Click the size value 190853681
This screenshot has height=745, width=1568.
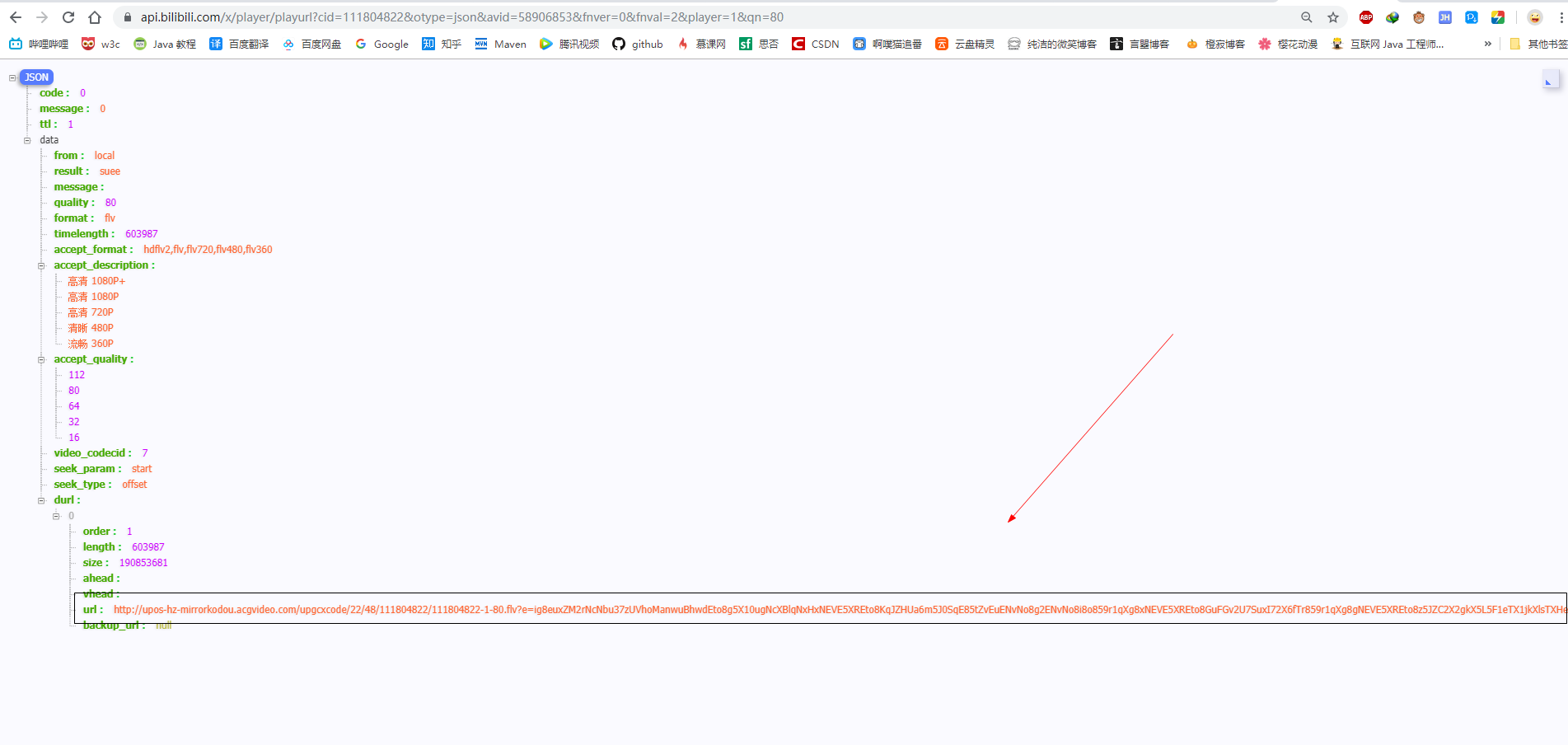(143, 563)
